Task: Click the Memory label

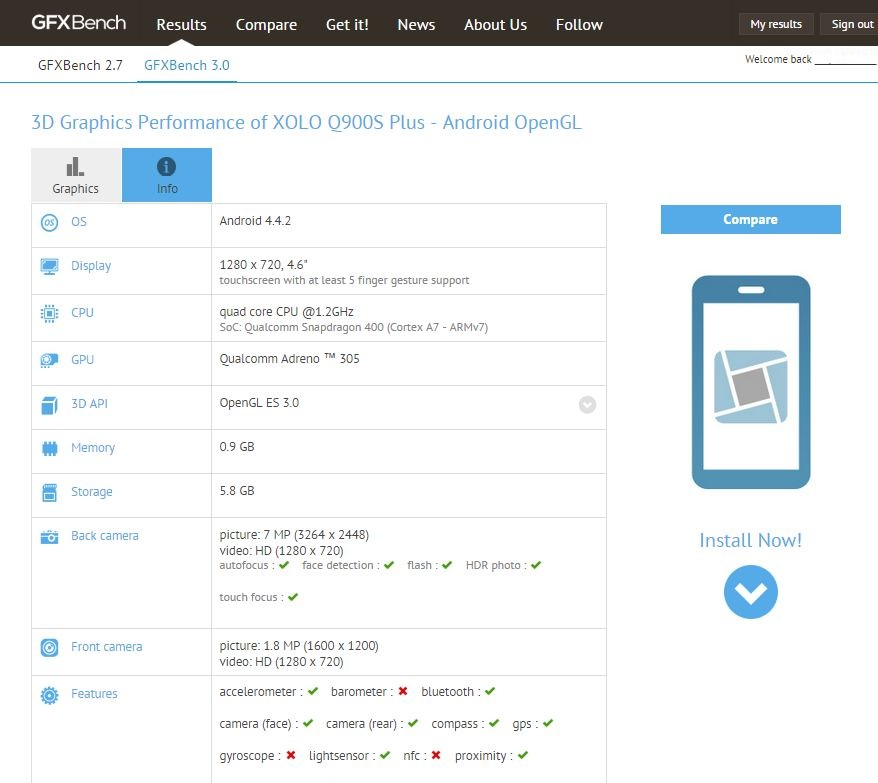Action: (93, 448)
